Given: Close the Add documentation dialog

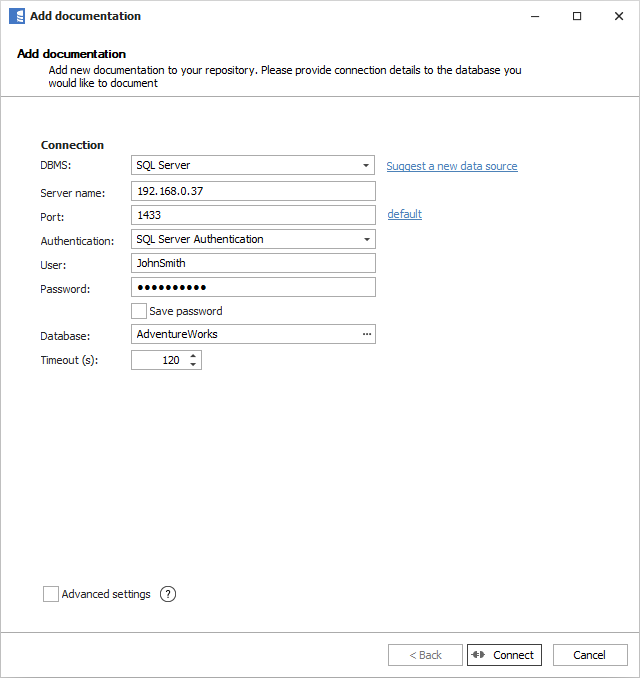Looking at the screenshot, I should 619,16.
